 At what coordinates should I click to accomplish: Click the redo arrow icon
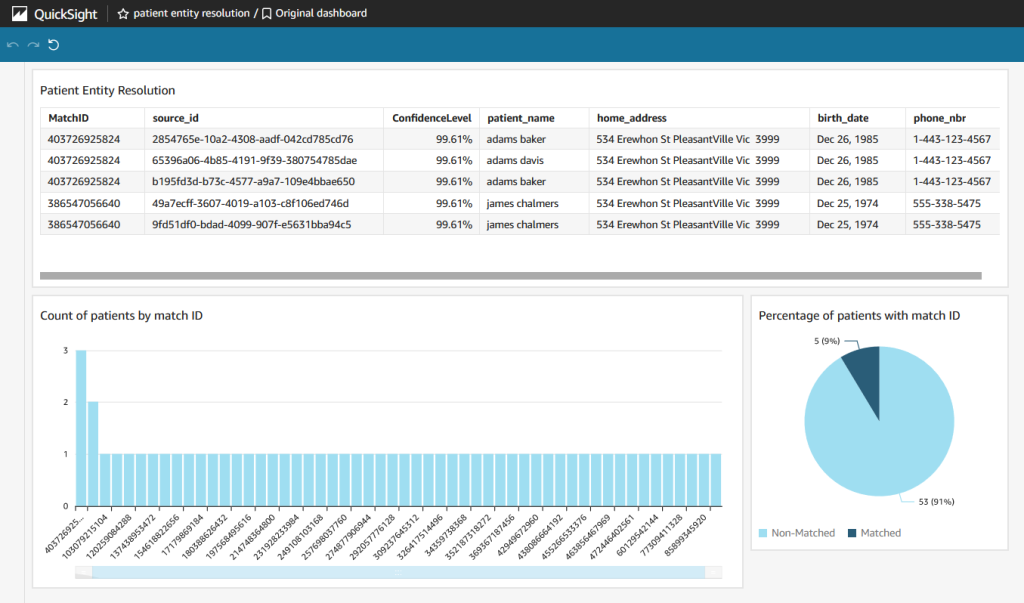coord(31,44)
